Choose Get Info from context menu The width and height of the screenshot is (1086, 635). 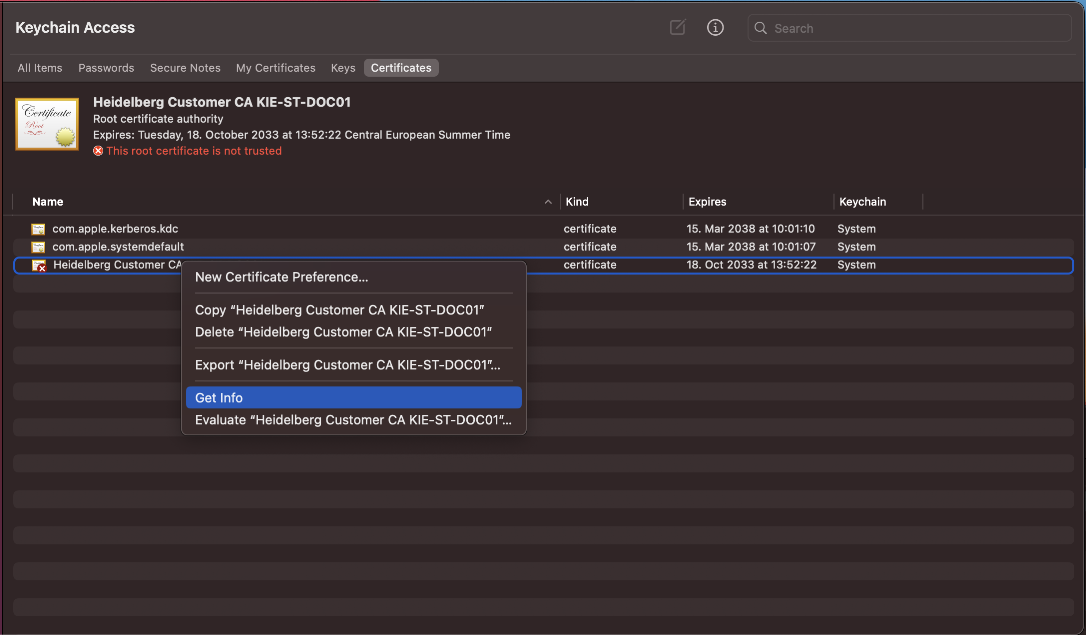click(219, 398)
